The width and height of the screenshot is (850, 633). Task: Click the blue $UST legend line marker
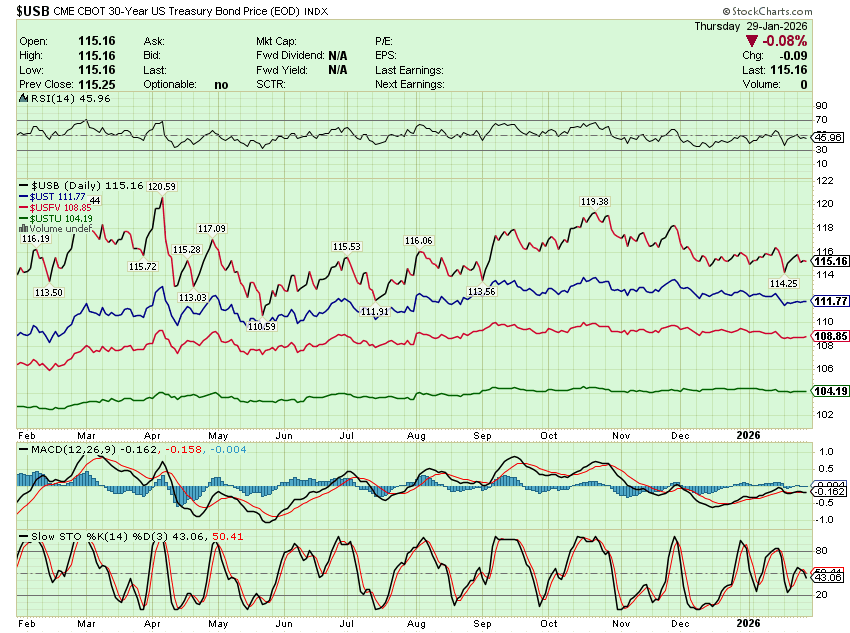24,197
